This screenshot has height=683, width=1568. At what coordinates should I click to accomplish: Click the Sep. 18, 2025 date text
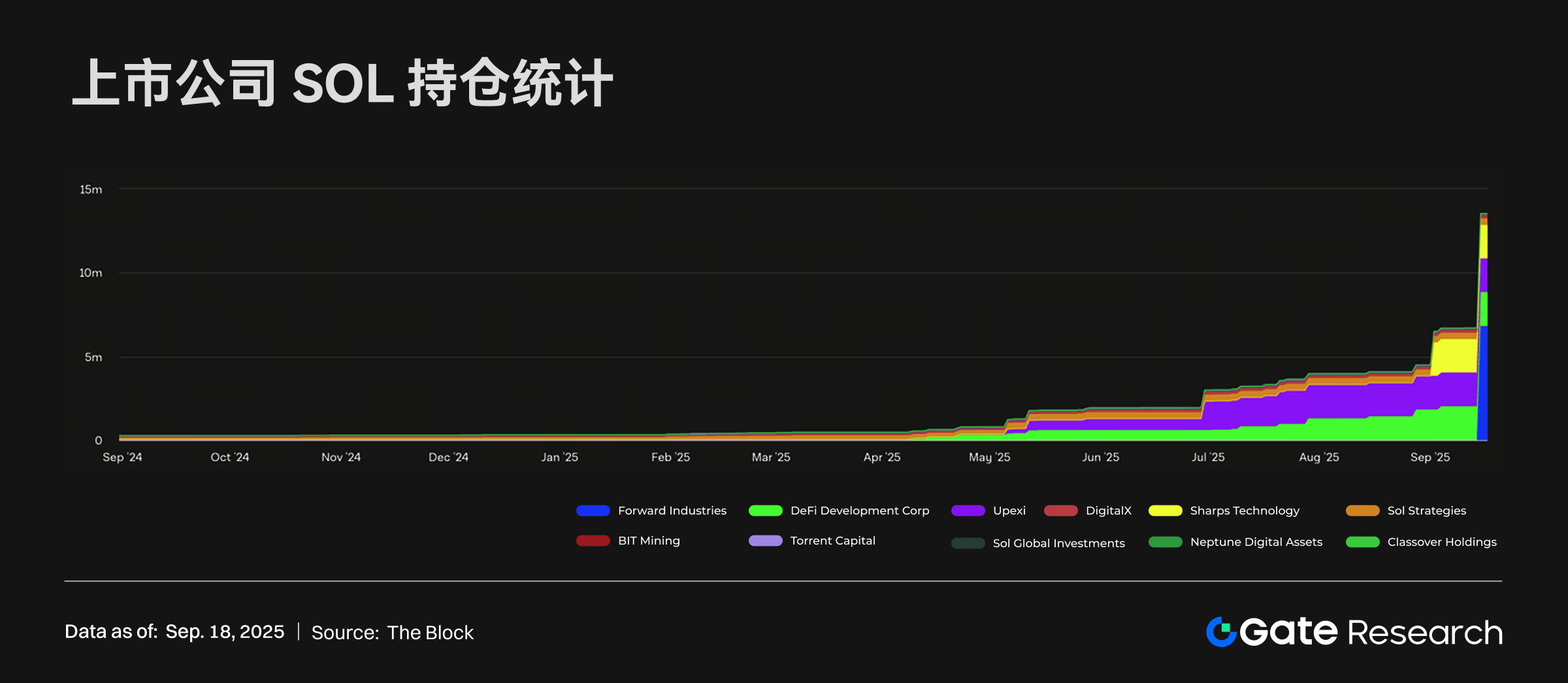pos(225,632)
